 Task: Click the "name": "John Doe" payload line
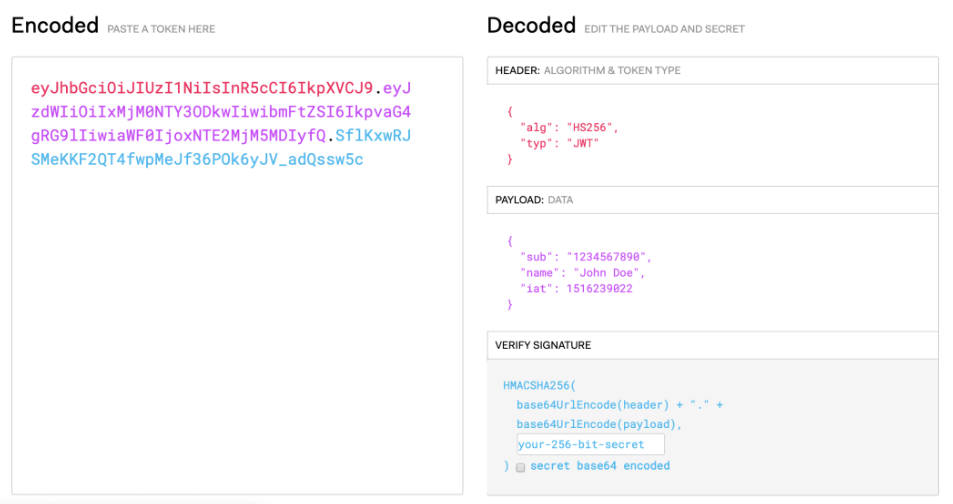tap(582, 273)
